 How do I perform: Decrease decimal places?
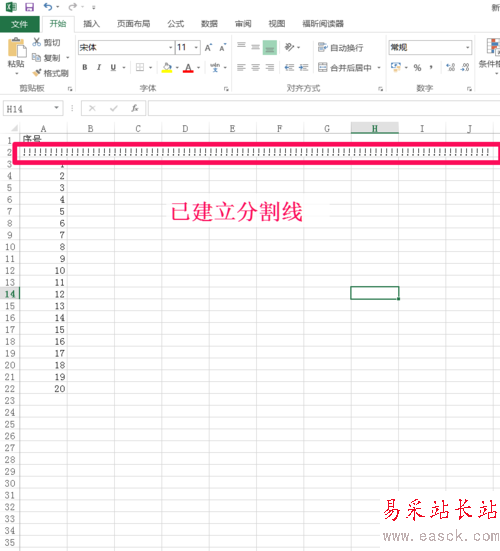coord(465,67)
